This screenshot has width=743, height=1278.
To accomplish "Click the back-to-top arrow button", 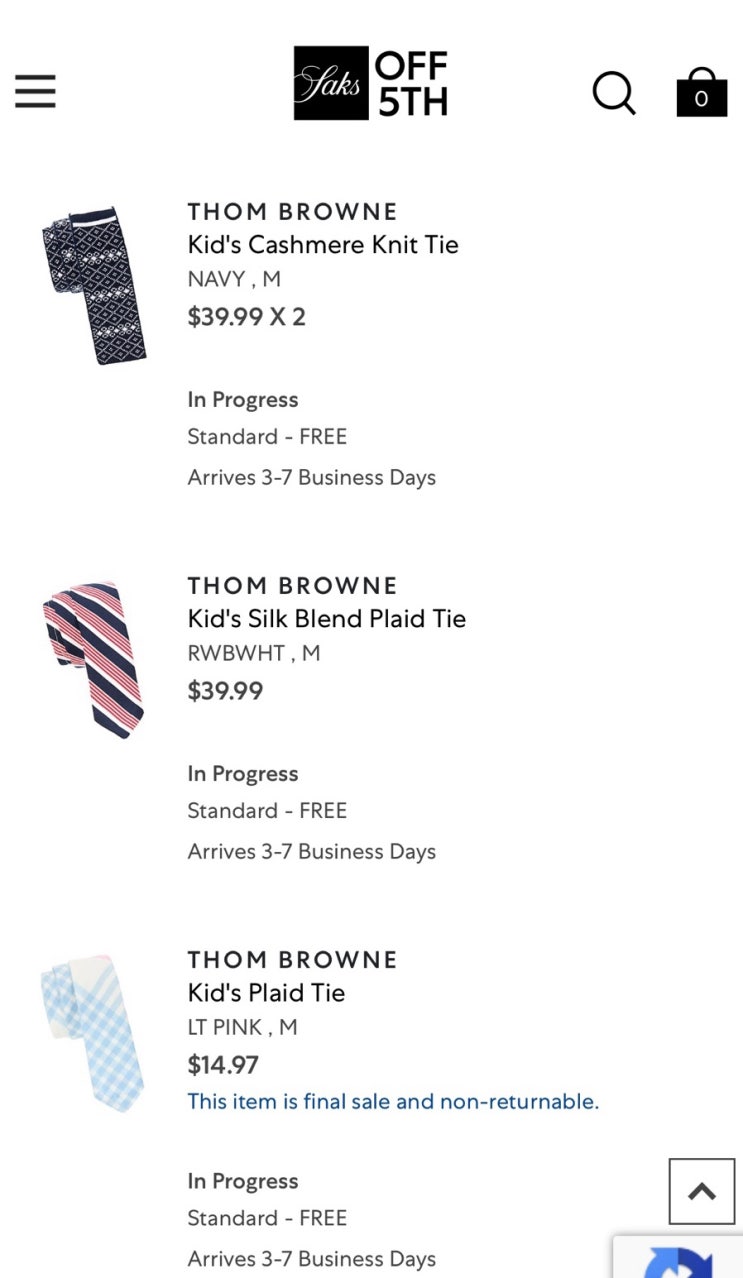I will (x=701, y=1191).
